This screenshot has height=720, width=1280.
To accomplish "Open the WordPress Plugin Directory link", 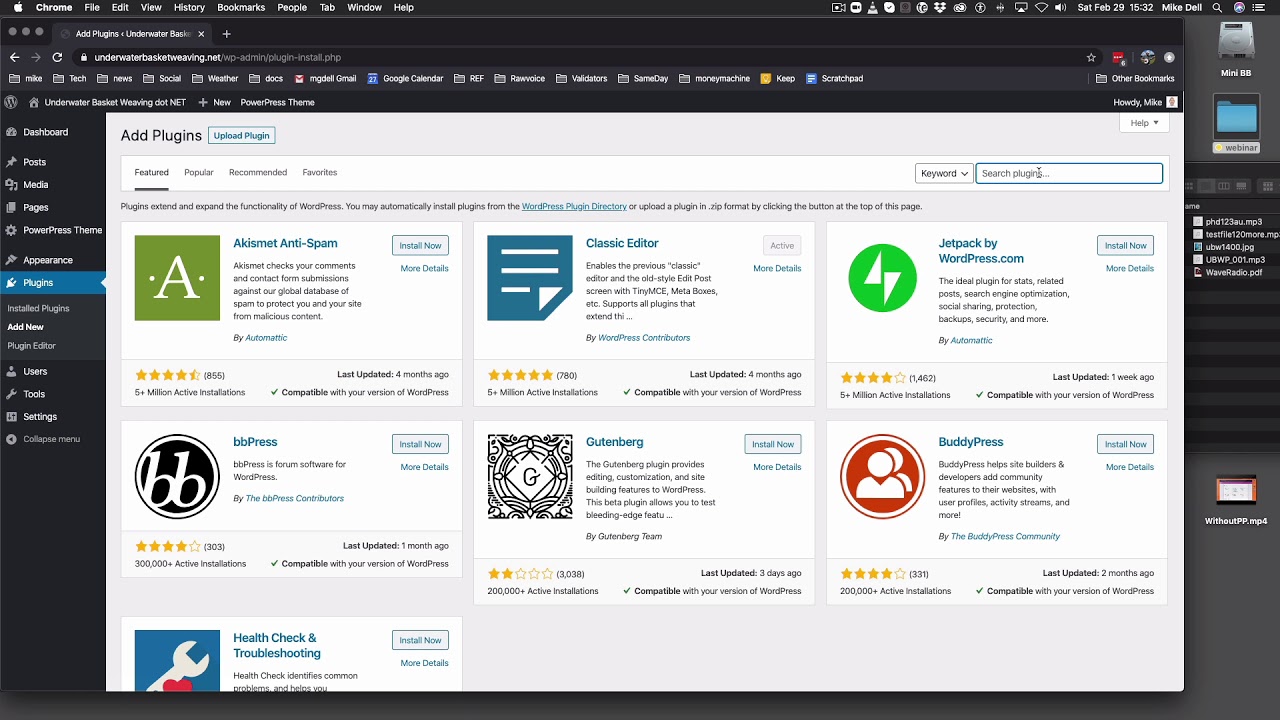I will (x=574, y=206).
